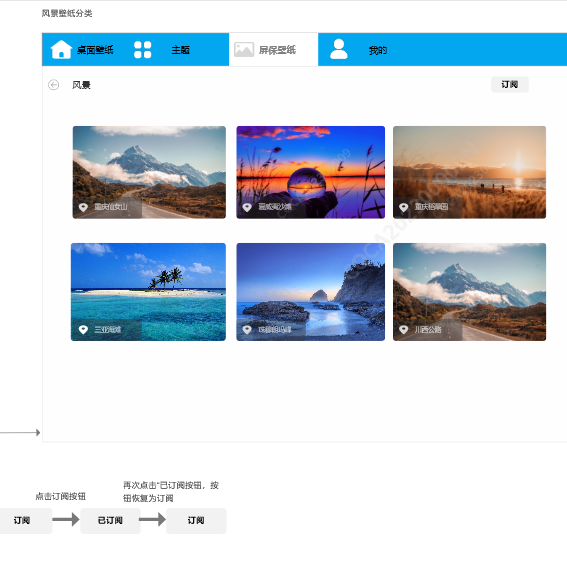Viewport: 567px width, 570px height.
Task: Click the four-square grid icon for 主题
Action: click(142, 50)
